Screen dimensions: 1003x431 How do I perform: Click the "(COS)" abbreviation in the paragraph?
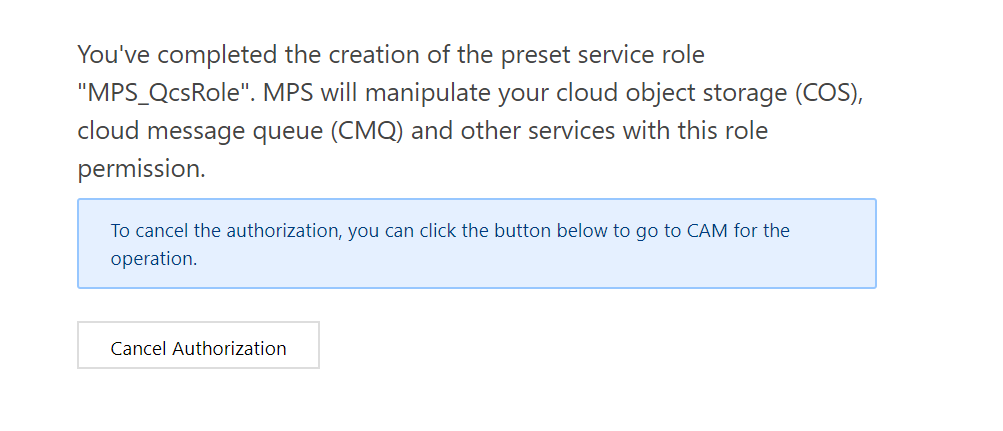[830, 93]
